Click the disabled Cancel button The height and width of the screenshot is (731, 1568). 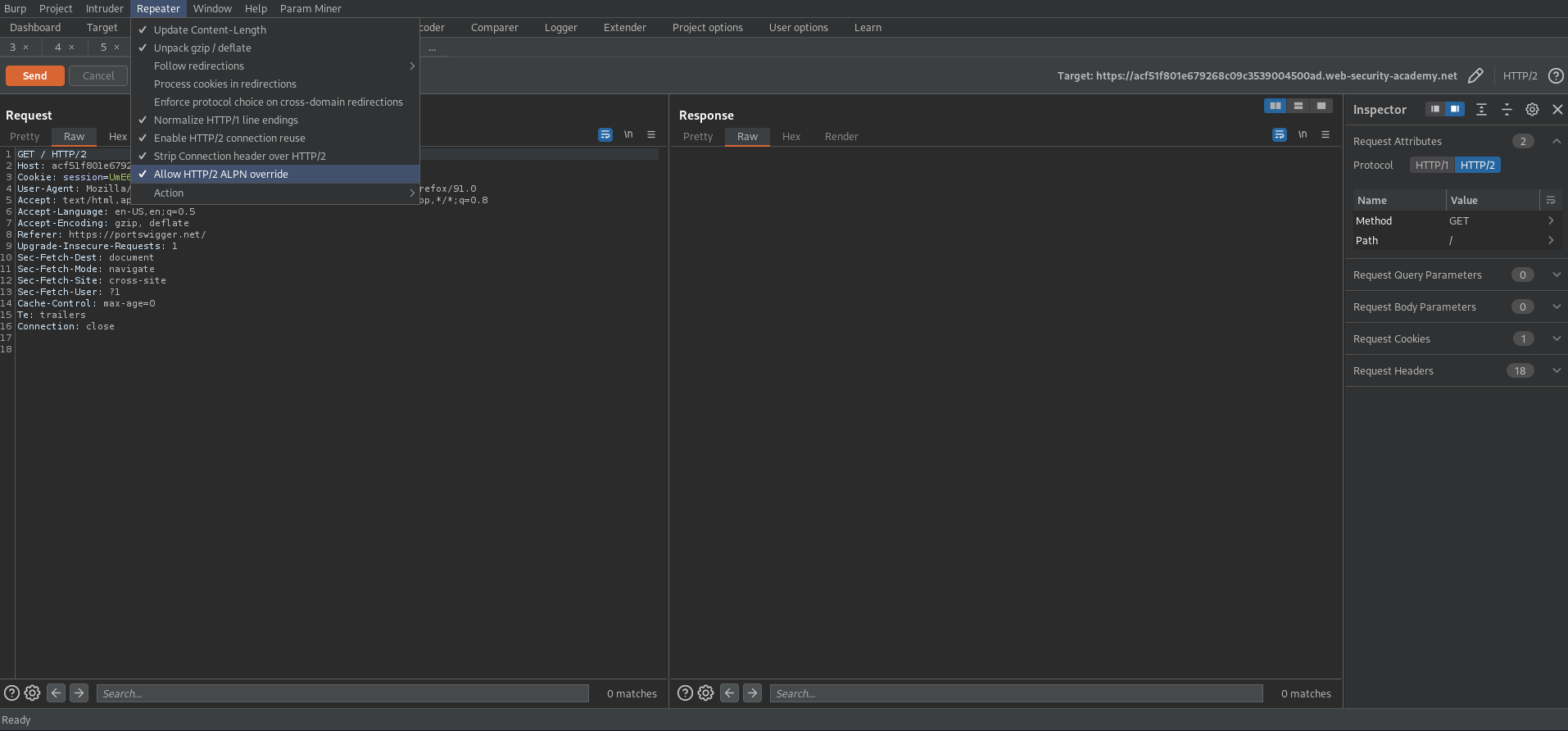point(98,75)
